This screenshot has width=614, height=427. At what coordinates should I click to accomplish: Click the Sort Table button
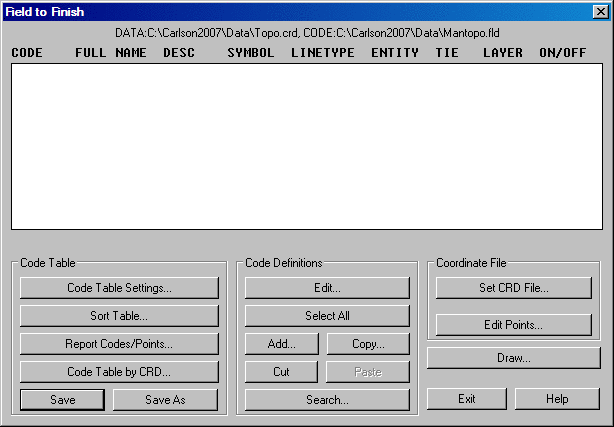click(x=119, y=316)
